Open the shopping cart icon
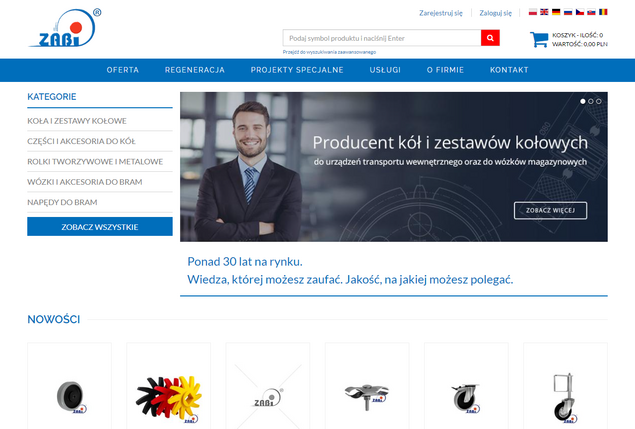 click(539, 40)
